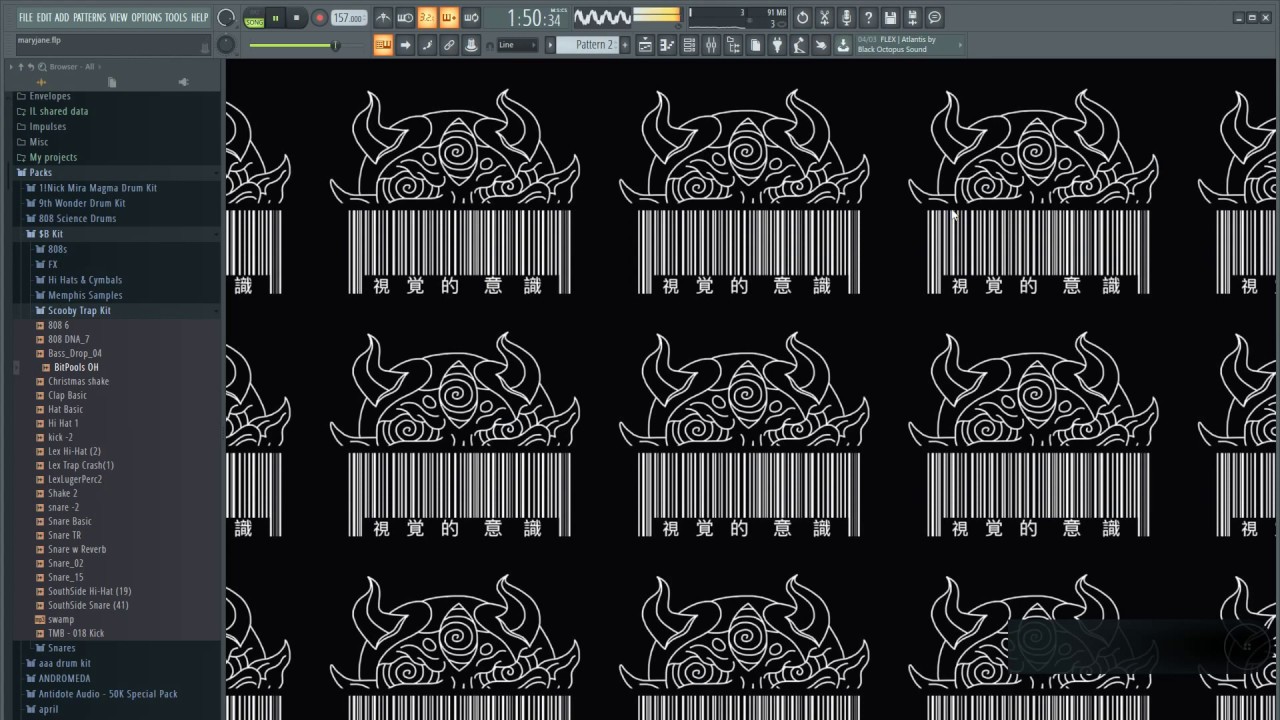The image size is (1280, 720).
Task: Click the touch keyboard icon
Action: tap(821, 45)
